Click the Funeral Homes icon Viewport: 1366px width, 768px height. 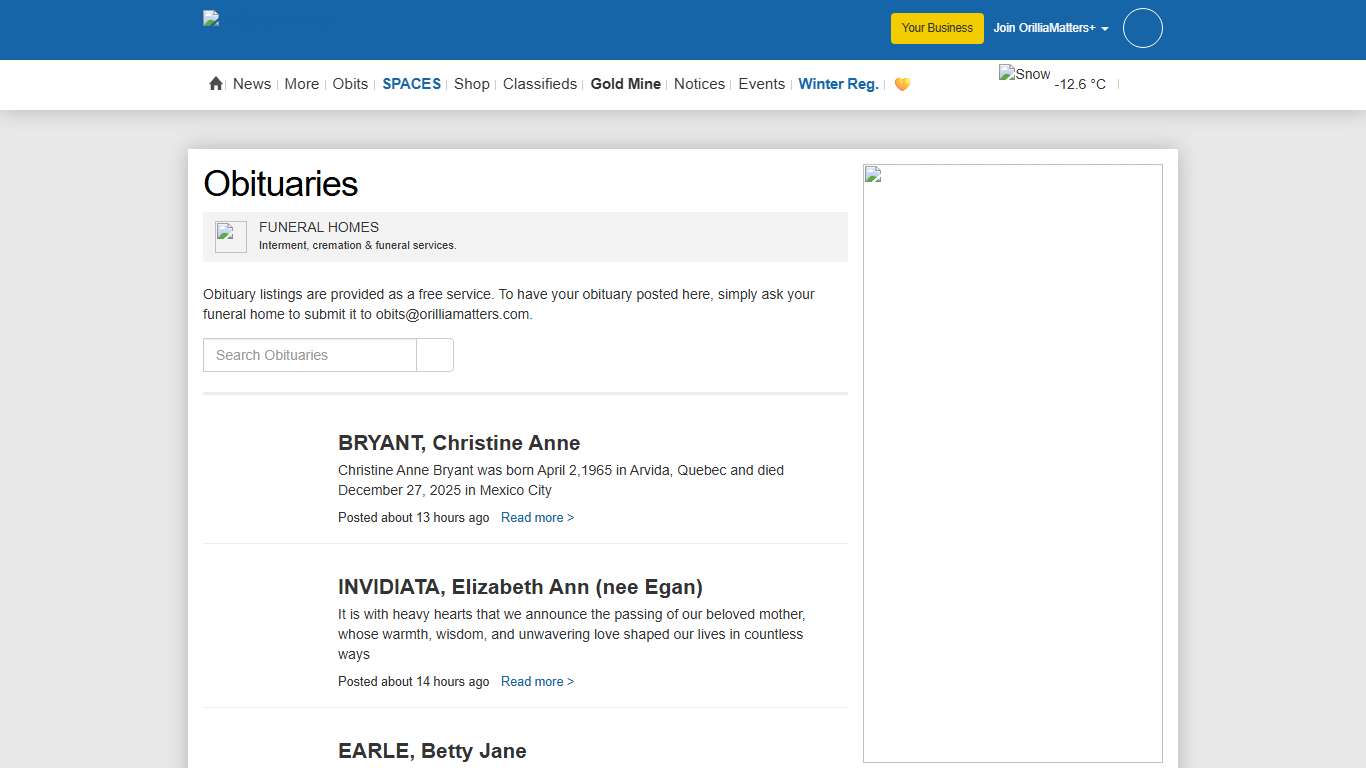[231, 237]
